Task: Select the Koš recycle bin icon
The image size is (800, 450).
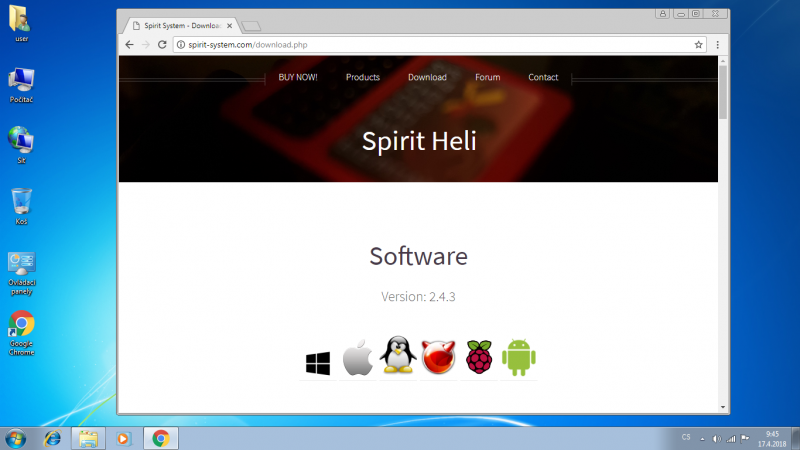Action: [x=21, y=207]
